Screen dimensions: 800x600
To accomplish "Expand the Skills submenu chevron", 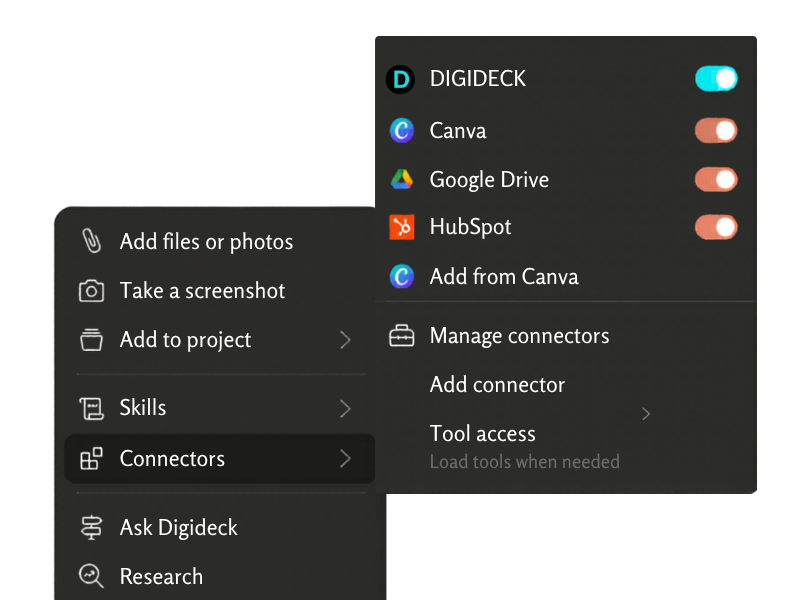I will point(345,408).
